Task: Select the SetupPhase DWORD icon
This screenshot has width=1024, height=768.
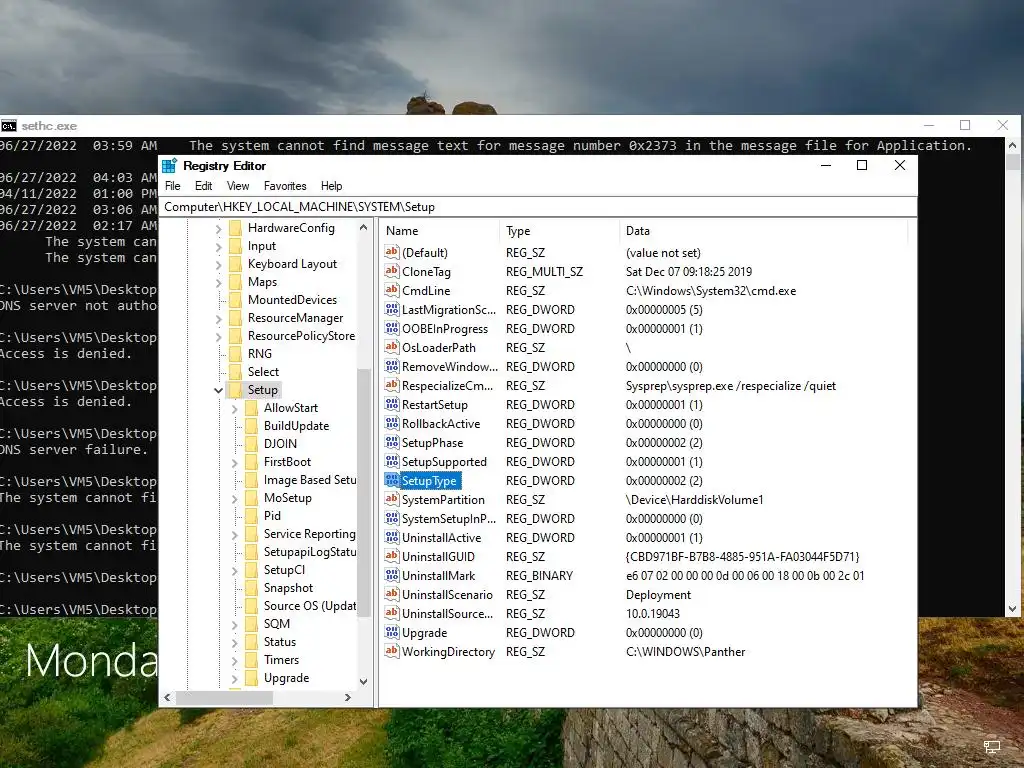Action: click(x=392, y=441)
